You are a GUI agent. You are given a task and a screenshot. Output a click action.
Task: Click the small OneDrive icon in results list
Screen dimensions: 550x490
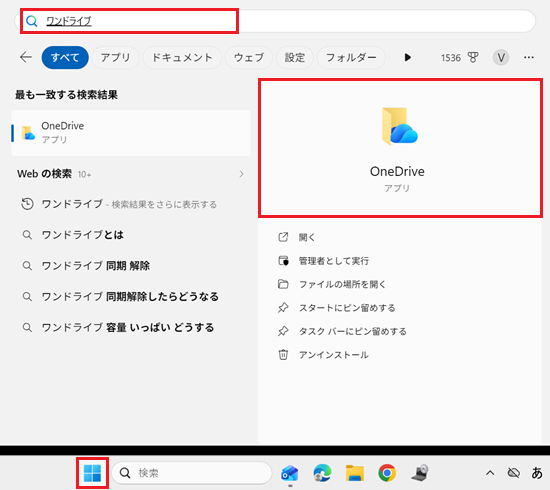pyautogui.click(x=28, y=133)
